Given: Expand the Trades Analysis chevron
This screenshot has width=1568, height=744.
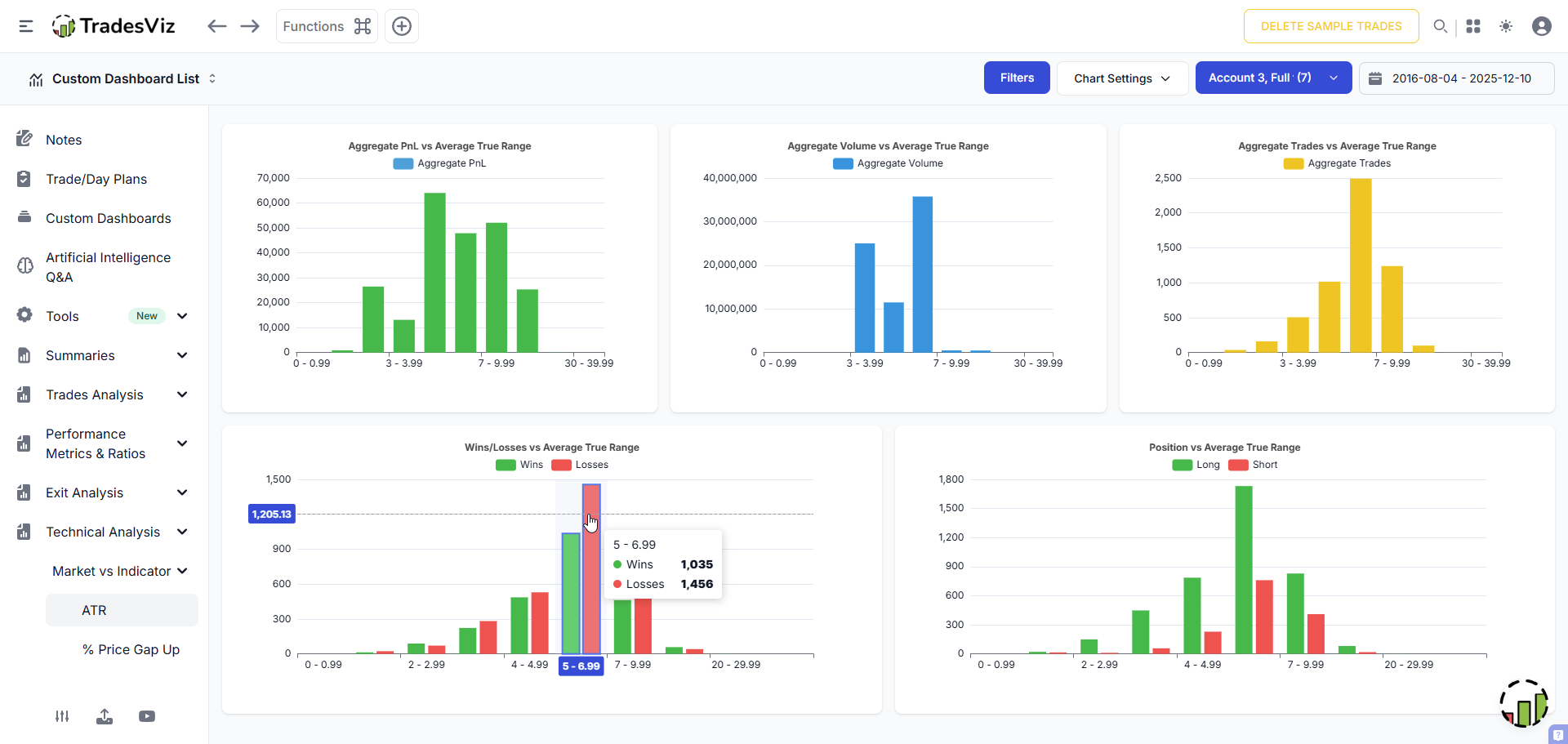Looking at the screenshot, I should 182,394.
